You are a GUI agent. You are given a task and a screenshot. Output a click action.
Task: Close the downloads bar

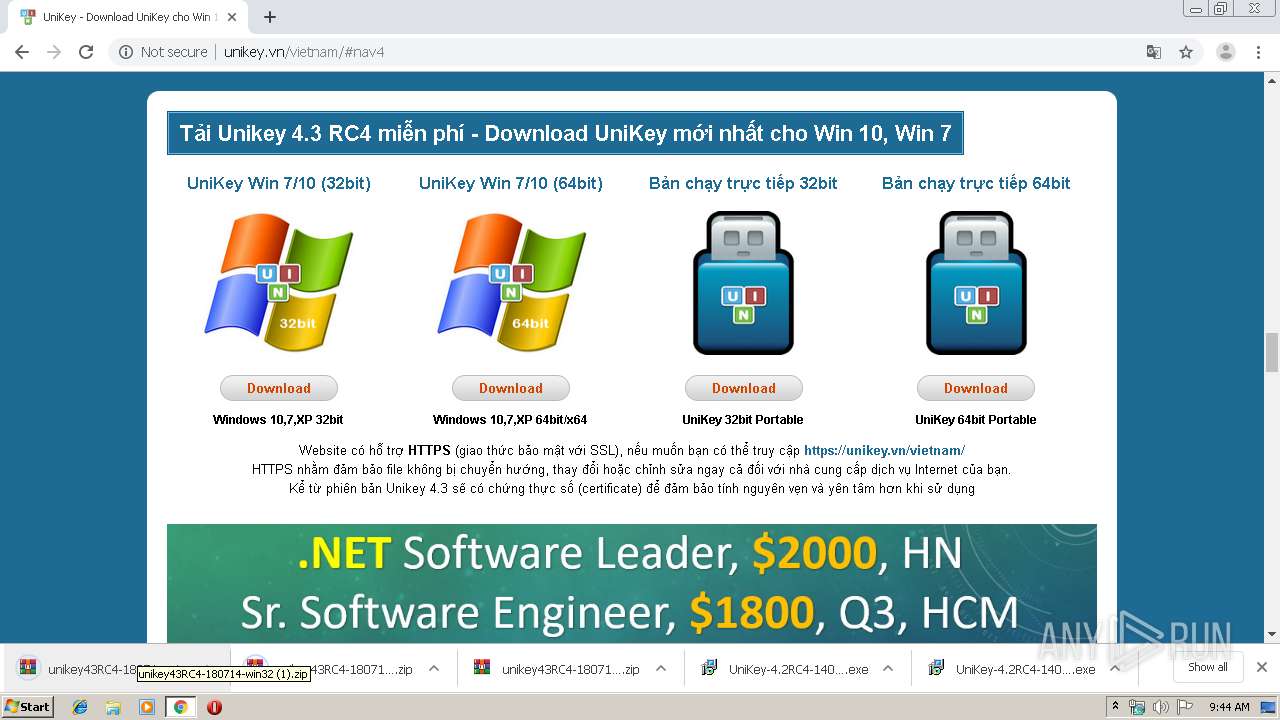point(1261,667)
